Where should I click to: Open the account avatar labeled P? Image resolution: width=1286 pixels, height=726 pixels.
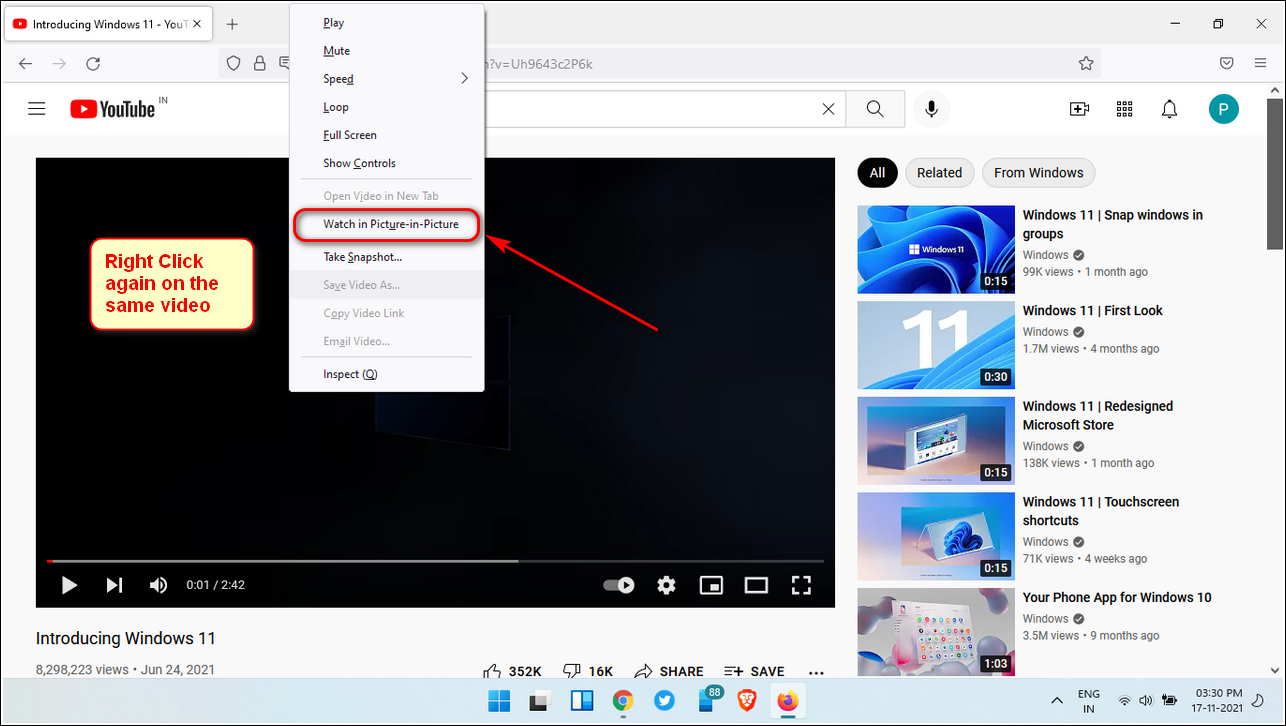click(x=1223, y=109)
